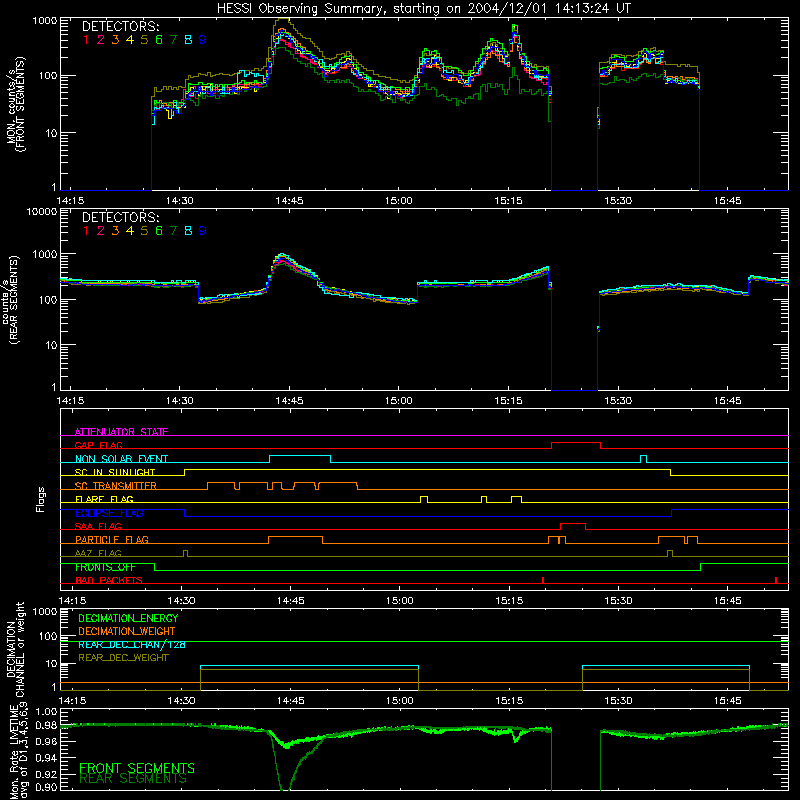
Task: Select the DECIMATION_ENERGY legend entry
Action: [x=128, y=618]
